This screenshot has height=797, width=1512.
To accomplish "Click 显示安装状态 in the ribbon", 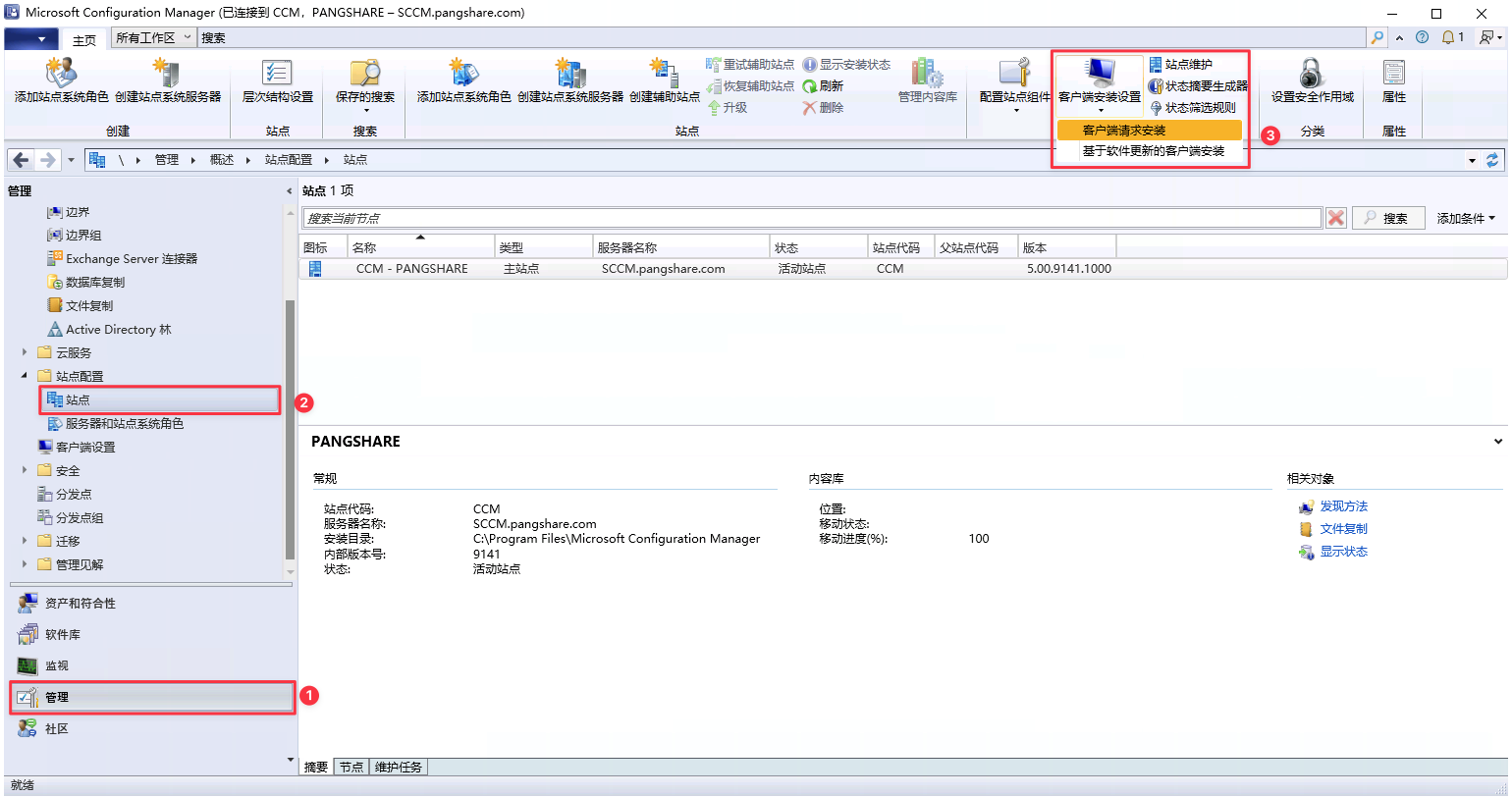I will (846, 64).
